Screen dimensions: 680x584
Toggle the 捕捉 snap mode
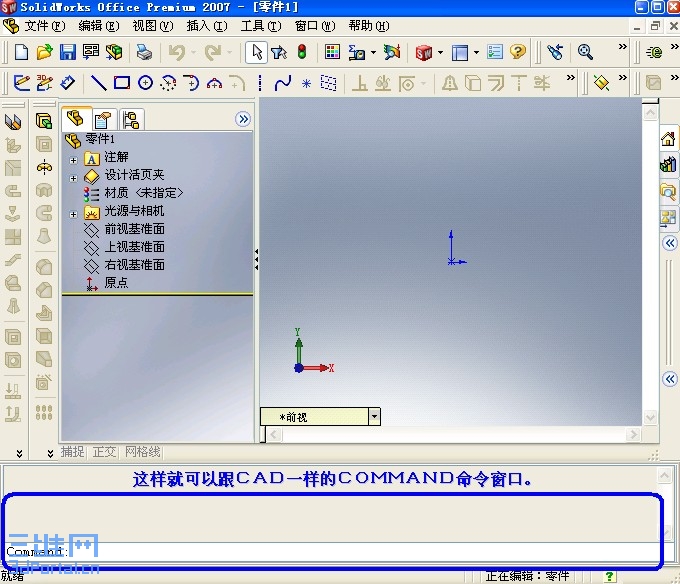pyautogui.click(x=72, y=452)
